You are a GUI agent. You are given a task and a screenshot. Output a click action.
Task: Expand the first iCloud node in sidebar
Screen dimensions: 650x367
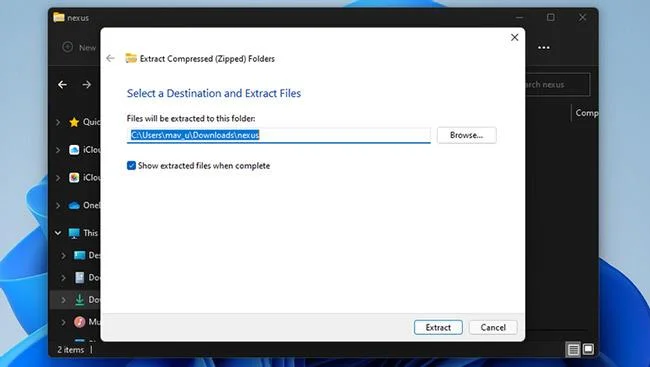[58, 150]
